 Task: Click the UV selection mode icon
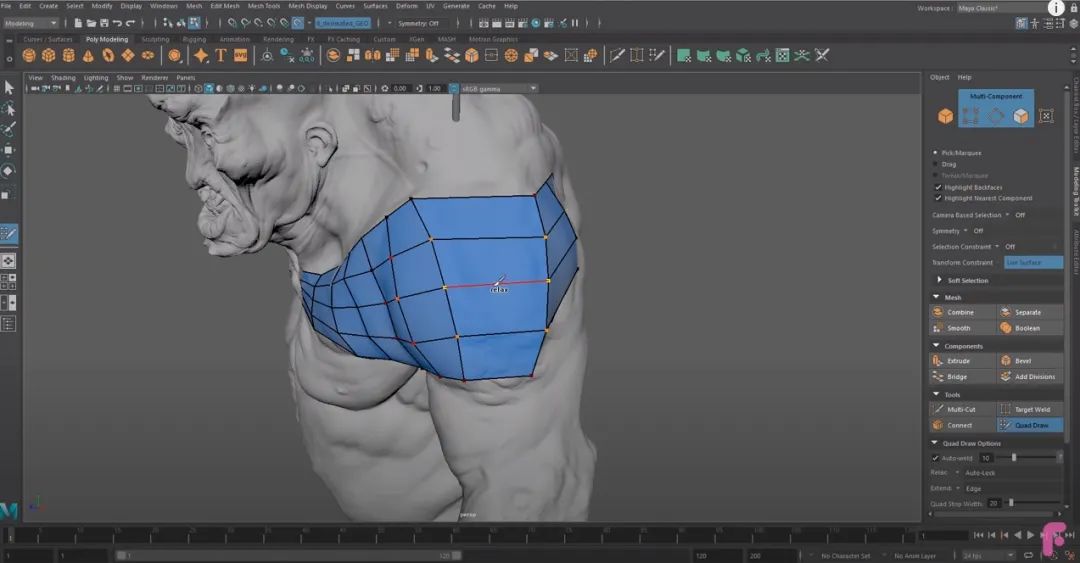pyautogui.click(x=1046, y=116)
